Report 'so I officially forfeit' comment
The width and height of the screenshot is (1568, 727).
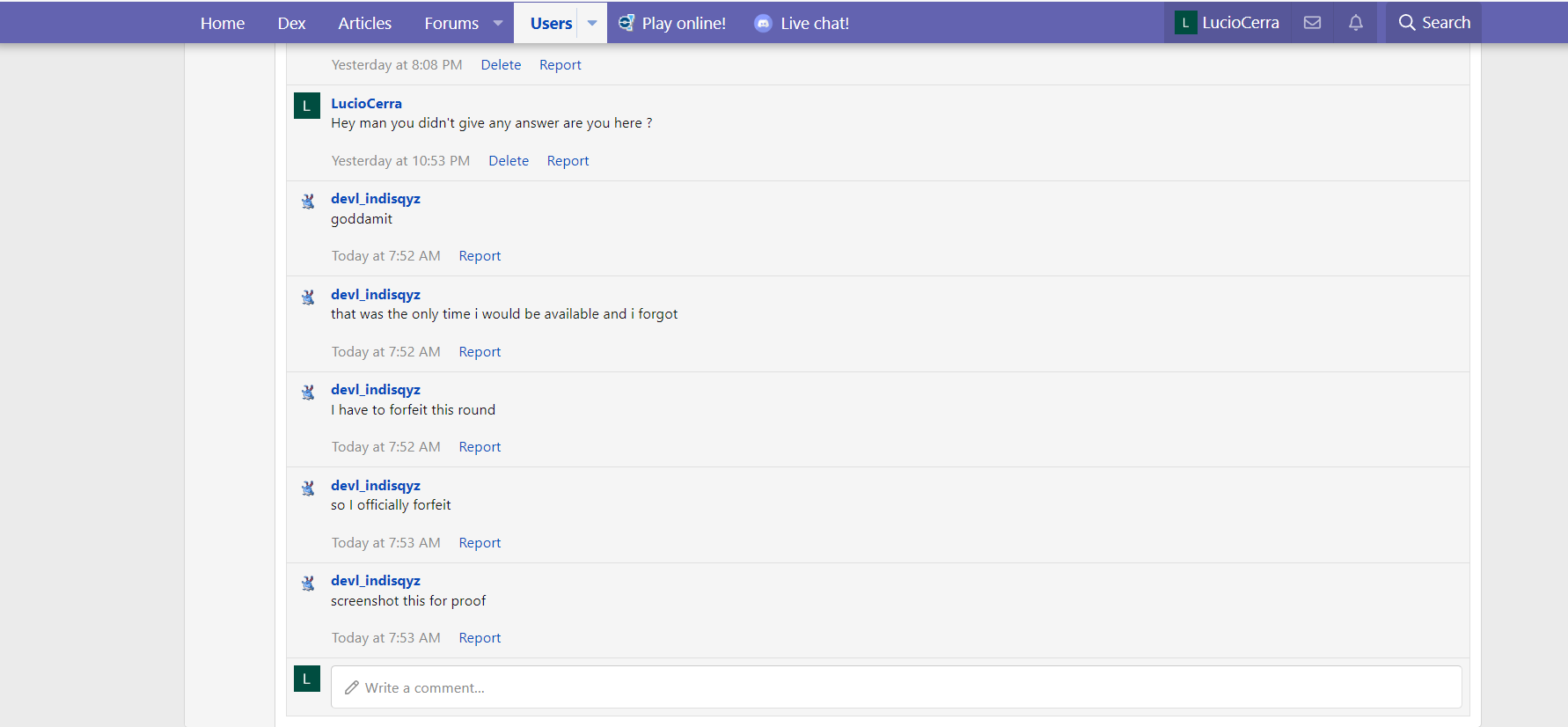pyautogui.click(x=480, y=543)
